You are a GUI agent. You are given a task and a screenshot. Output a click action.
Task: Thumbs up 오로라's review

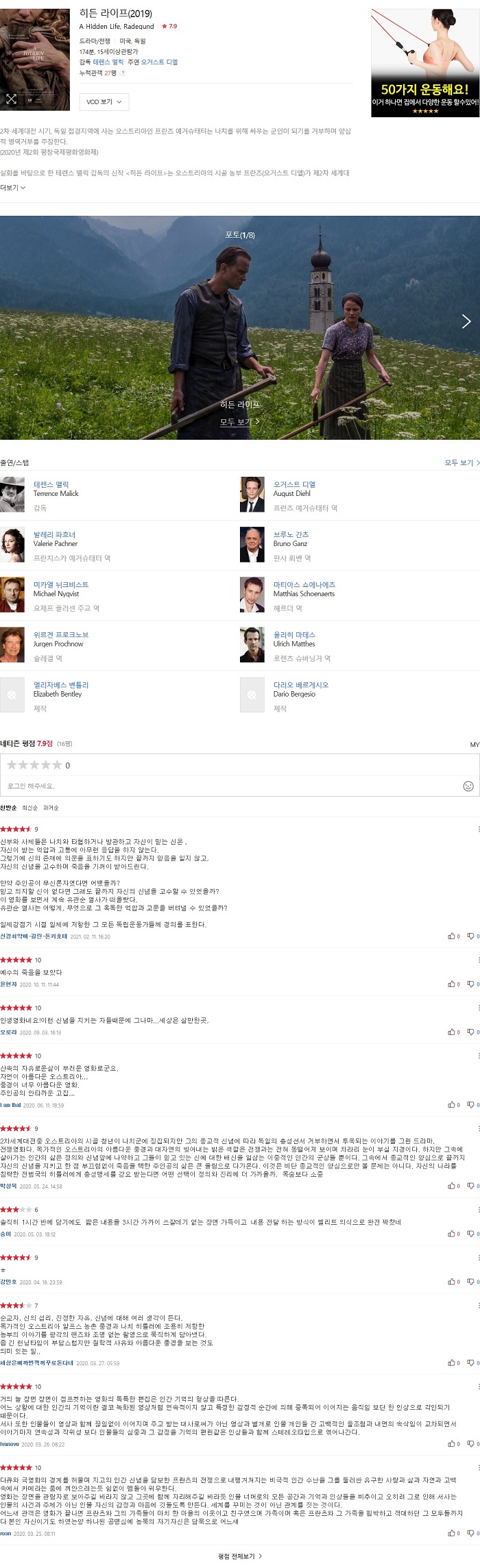tap(453, 1032)
